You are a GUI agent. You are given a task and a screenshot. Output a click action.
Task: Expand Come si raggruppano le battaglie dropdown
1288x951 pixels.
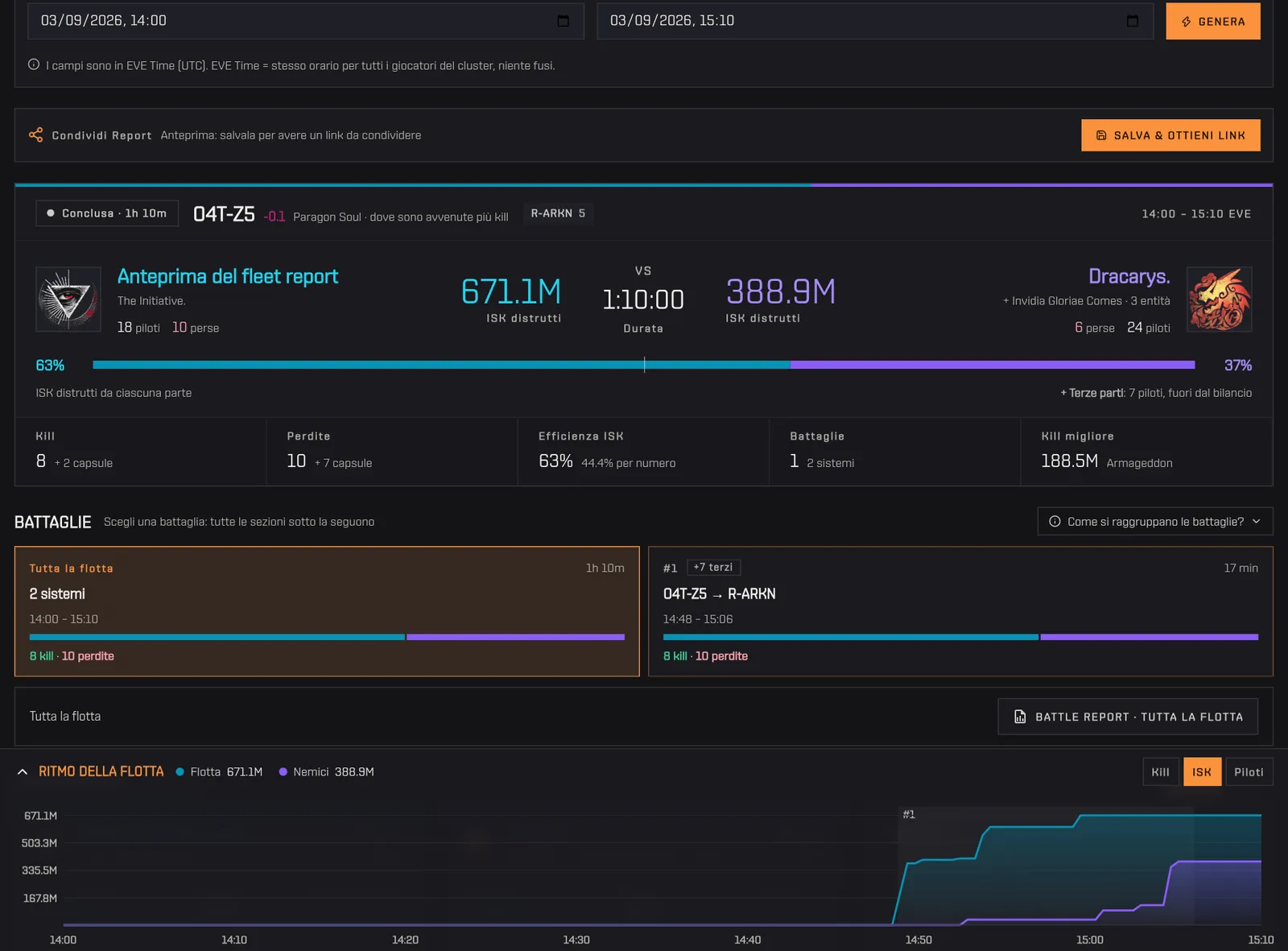coord(1155,522)
